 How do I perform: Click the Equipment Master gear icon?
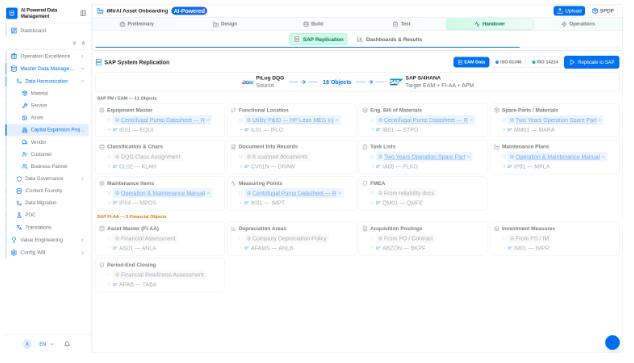point(102,110)
